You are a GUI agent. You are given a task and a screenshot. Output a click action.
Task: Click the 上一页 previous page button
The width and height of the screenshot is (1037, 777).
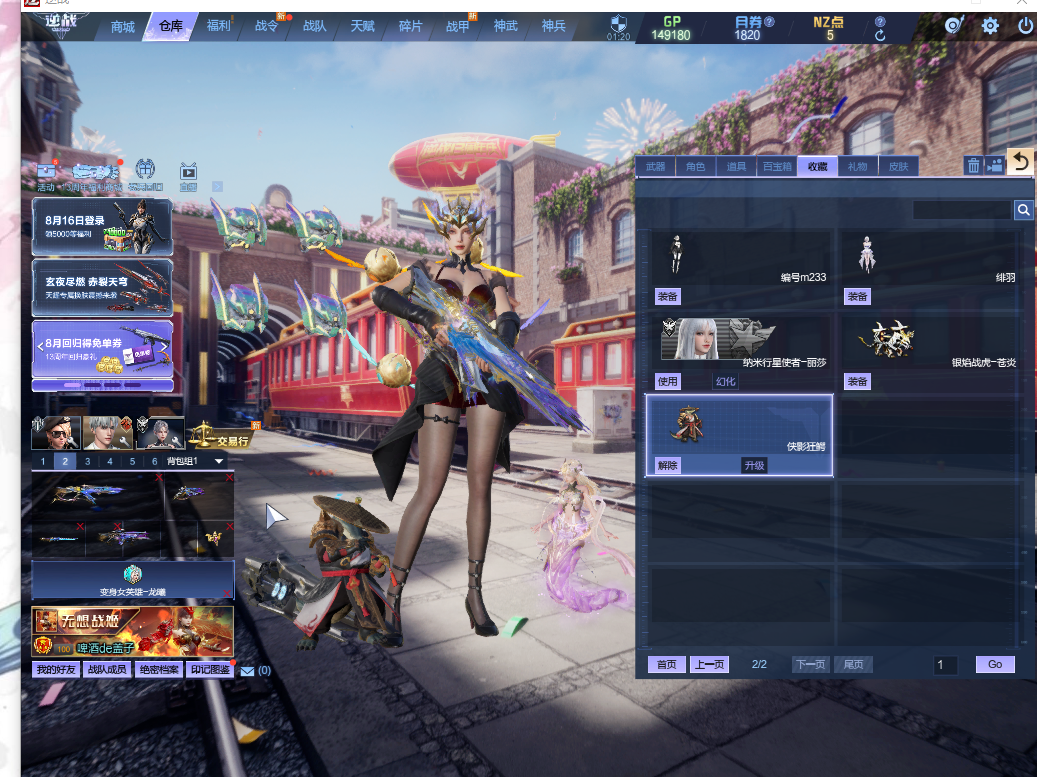[709, 665]
